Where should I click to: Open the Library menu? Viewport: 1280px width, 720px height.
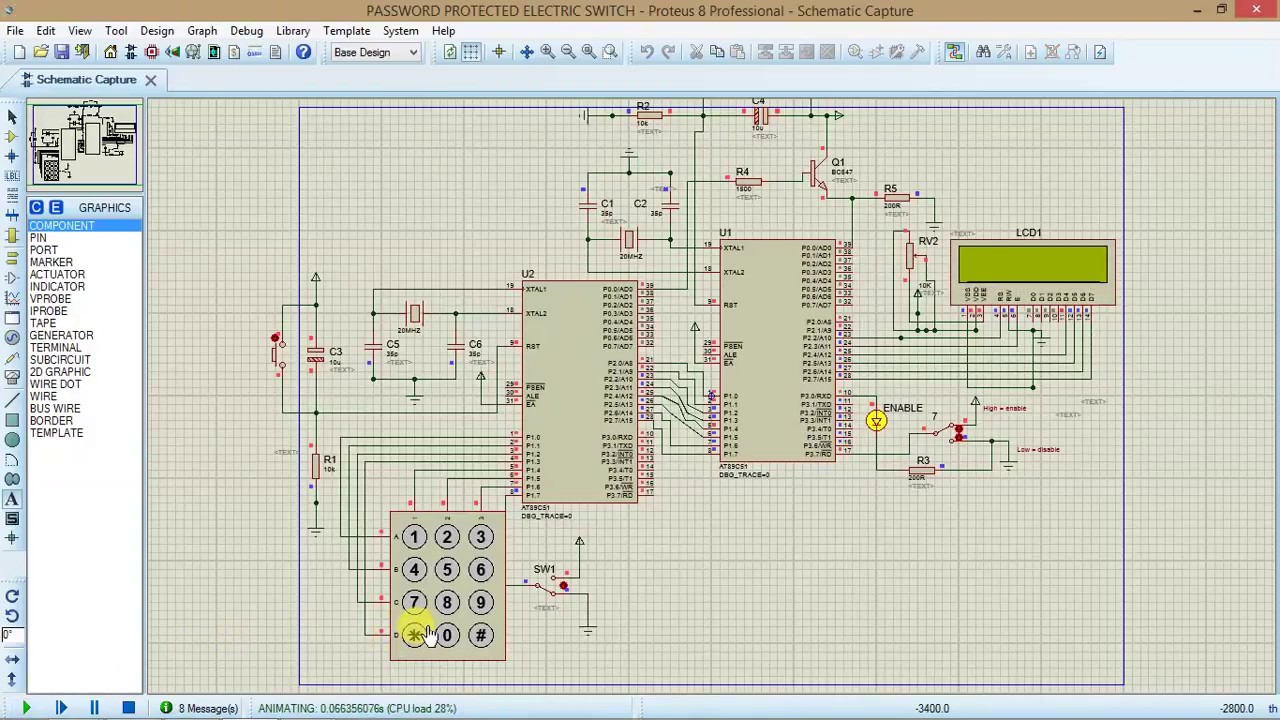coord(293,30)
